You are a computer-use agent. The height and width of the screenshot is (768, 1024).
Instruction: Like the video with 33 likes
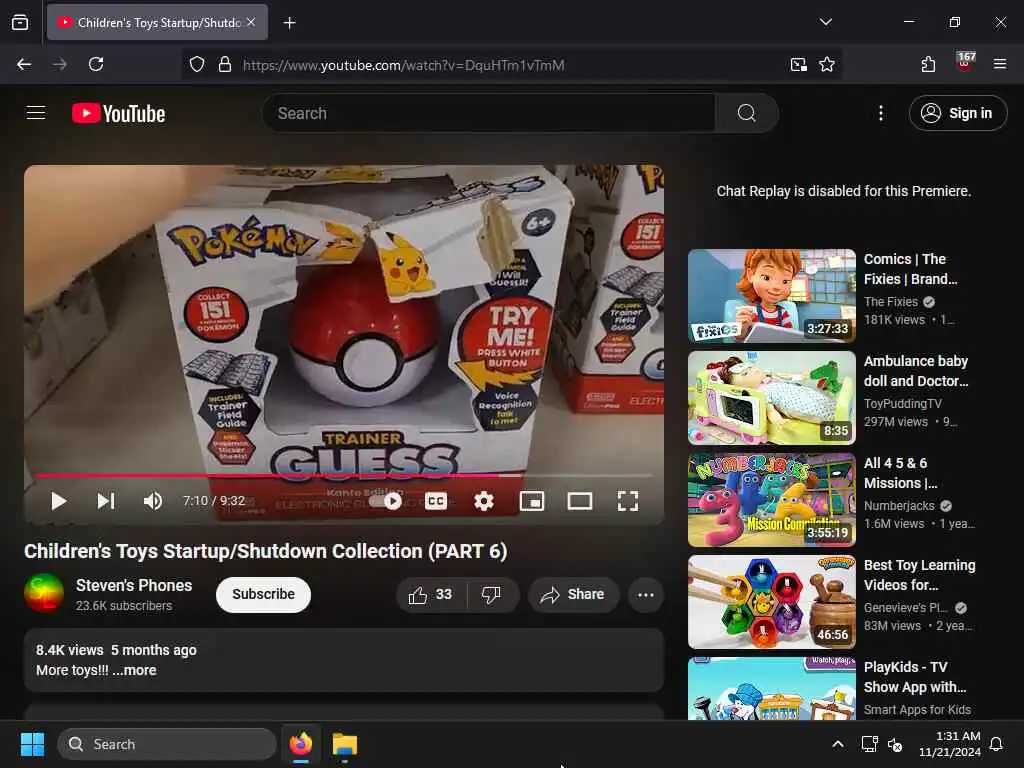[x=430, y=594]
